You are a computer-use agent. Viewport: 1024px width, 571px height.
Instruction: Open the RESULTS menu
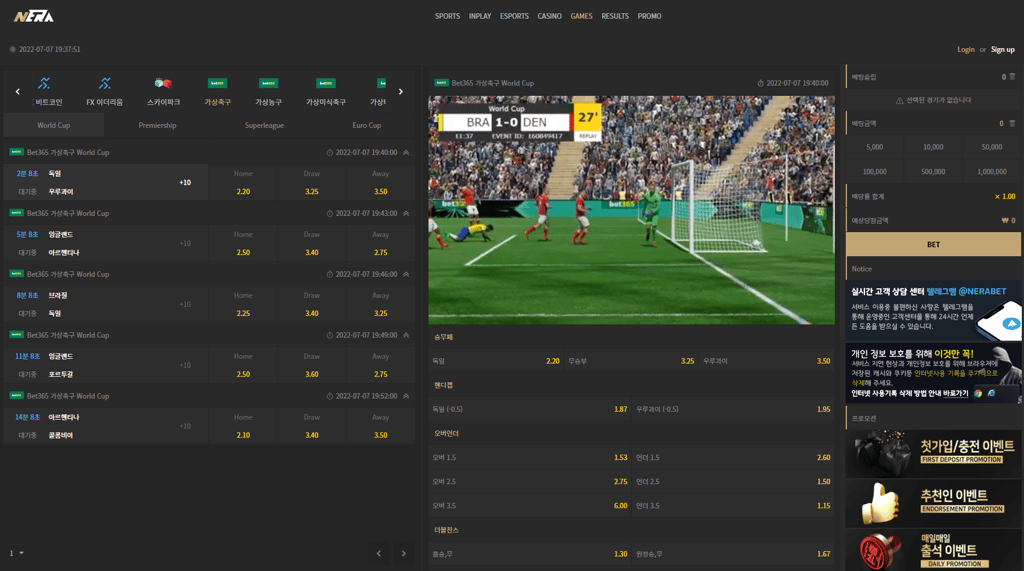pyautogui.click(x=615, y=16)
